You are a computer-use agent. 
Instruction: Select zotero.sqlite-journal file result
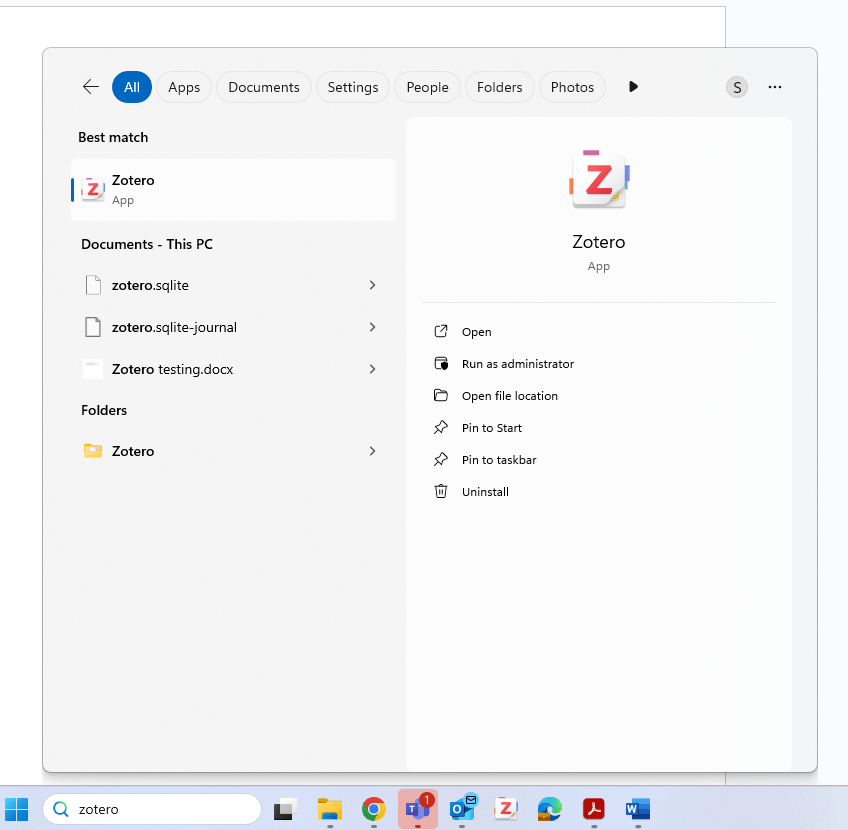tap(234, 327)
